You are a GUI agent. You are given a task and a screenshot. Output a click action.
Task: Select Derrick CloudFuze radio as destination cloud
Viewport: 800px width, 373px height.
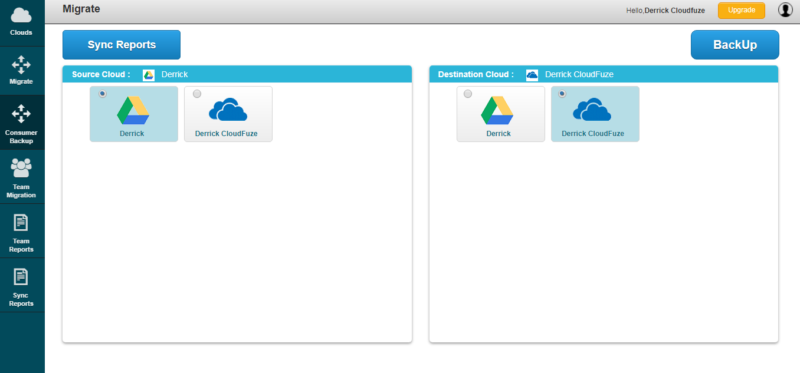[x=562, y=94]
